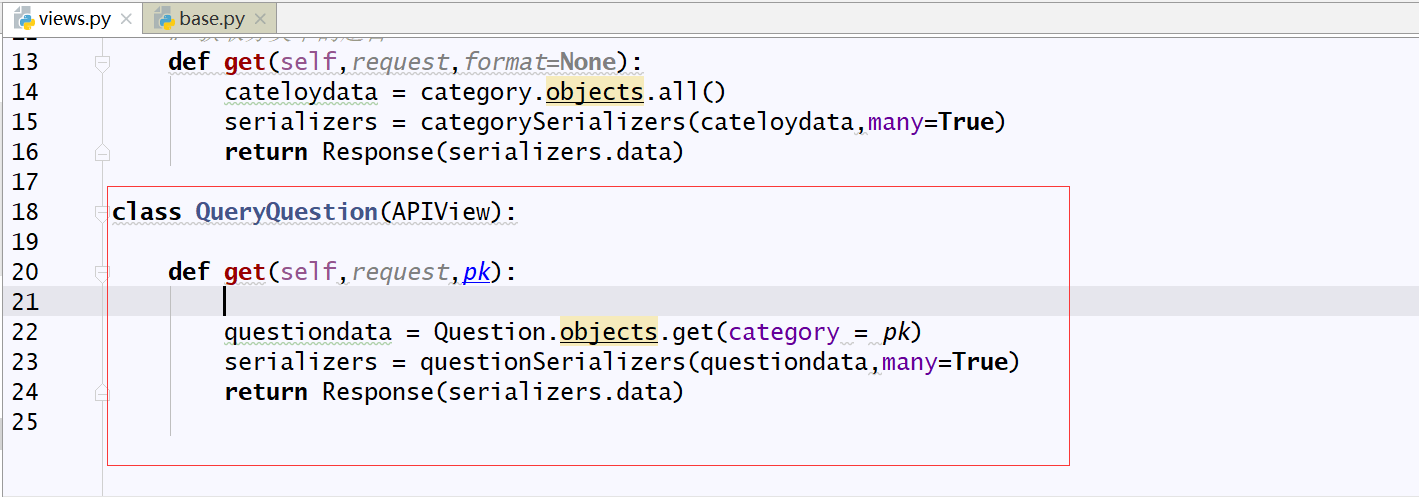Click the QueryQuestion class name

(x=286, y=212)
